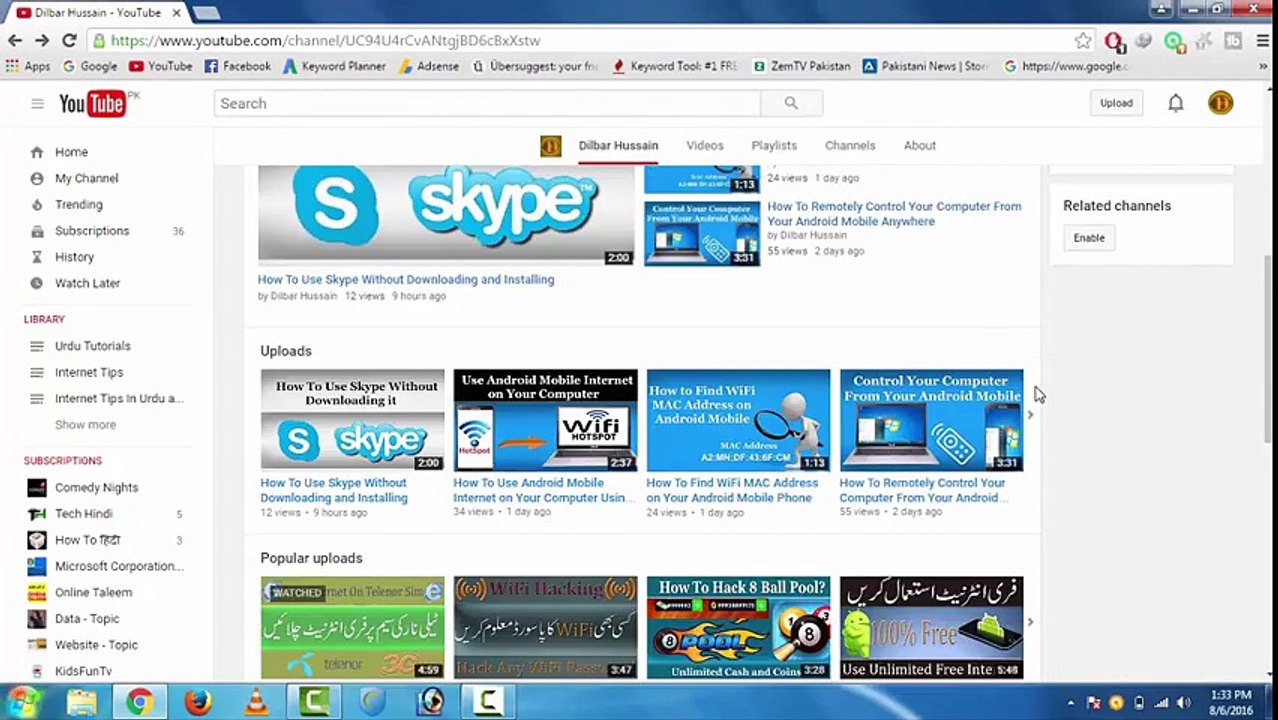Switch to the Videos tab
This screenshot has height=720, width=1278.
click(x=705, y=146)
